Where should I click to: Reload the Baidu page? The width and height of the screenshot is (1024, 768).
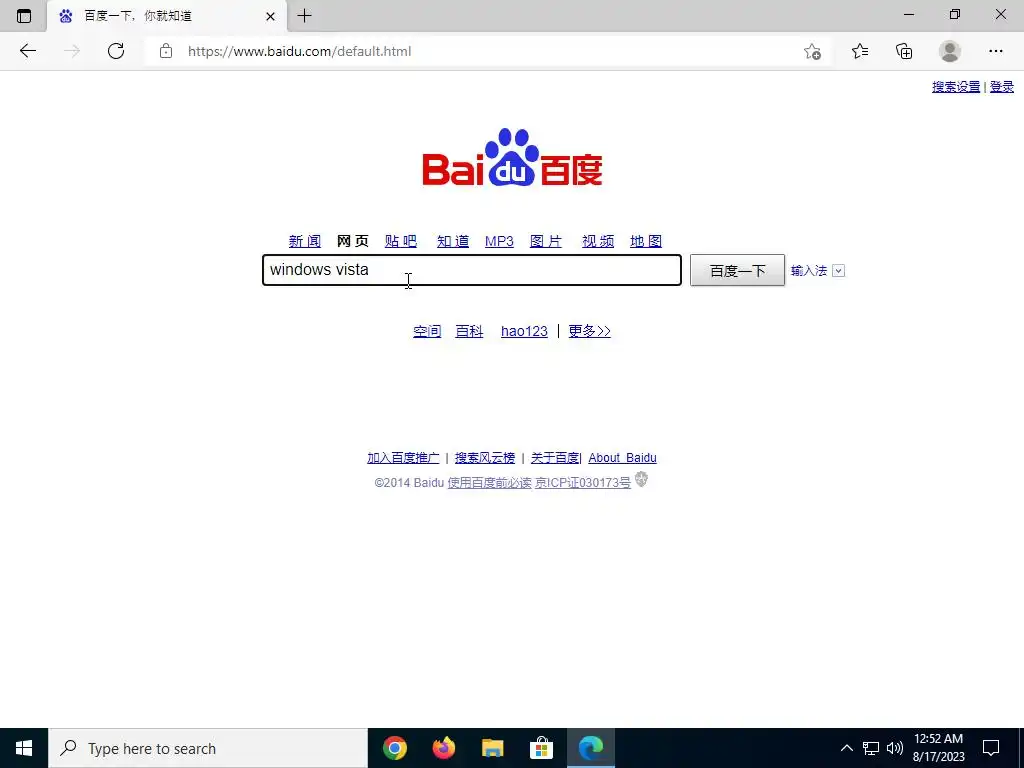pyautogui.click(x=116, y=51)
